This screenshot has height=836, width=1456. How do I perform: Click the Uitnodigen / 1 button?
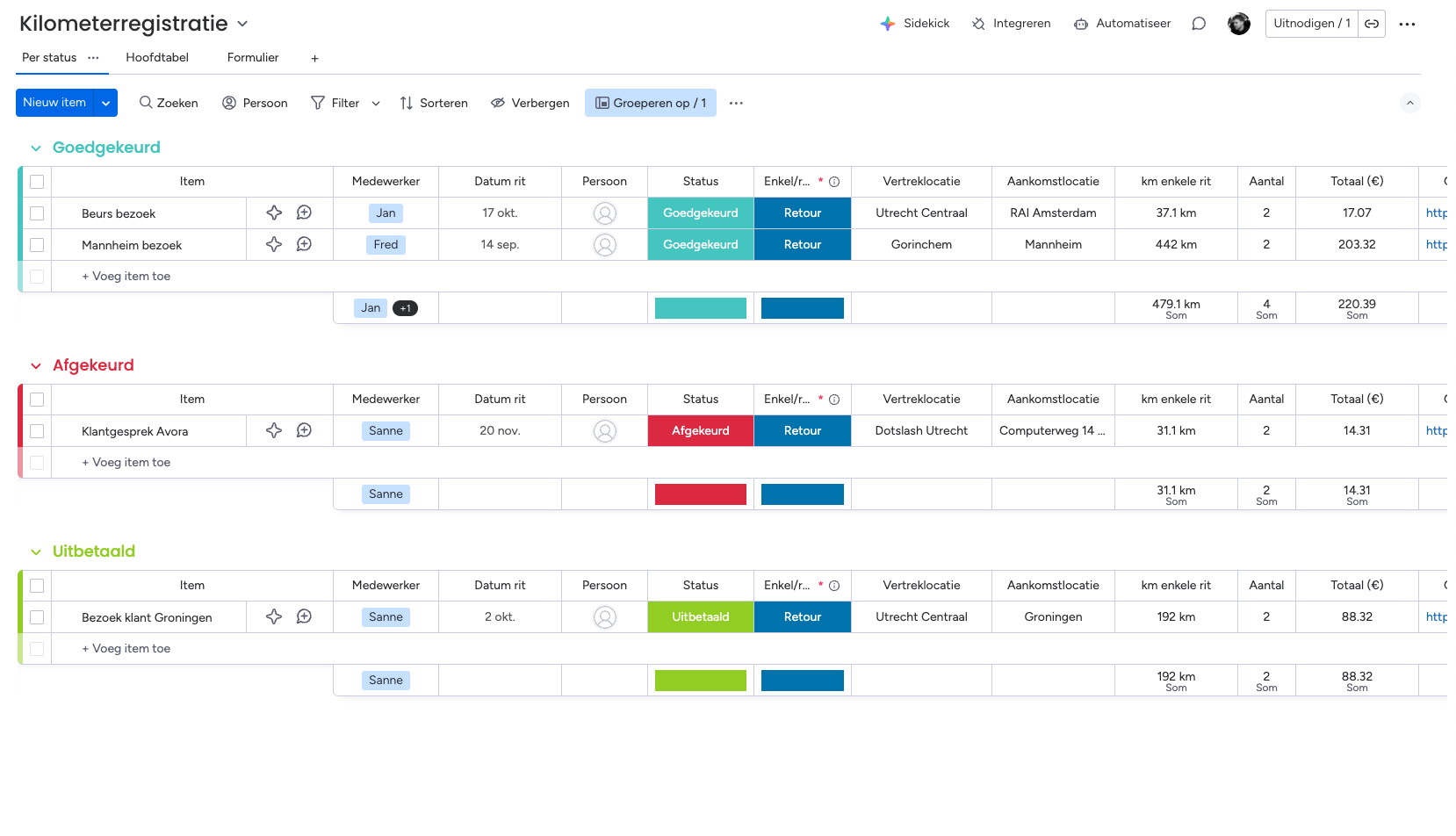1311,24
